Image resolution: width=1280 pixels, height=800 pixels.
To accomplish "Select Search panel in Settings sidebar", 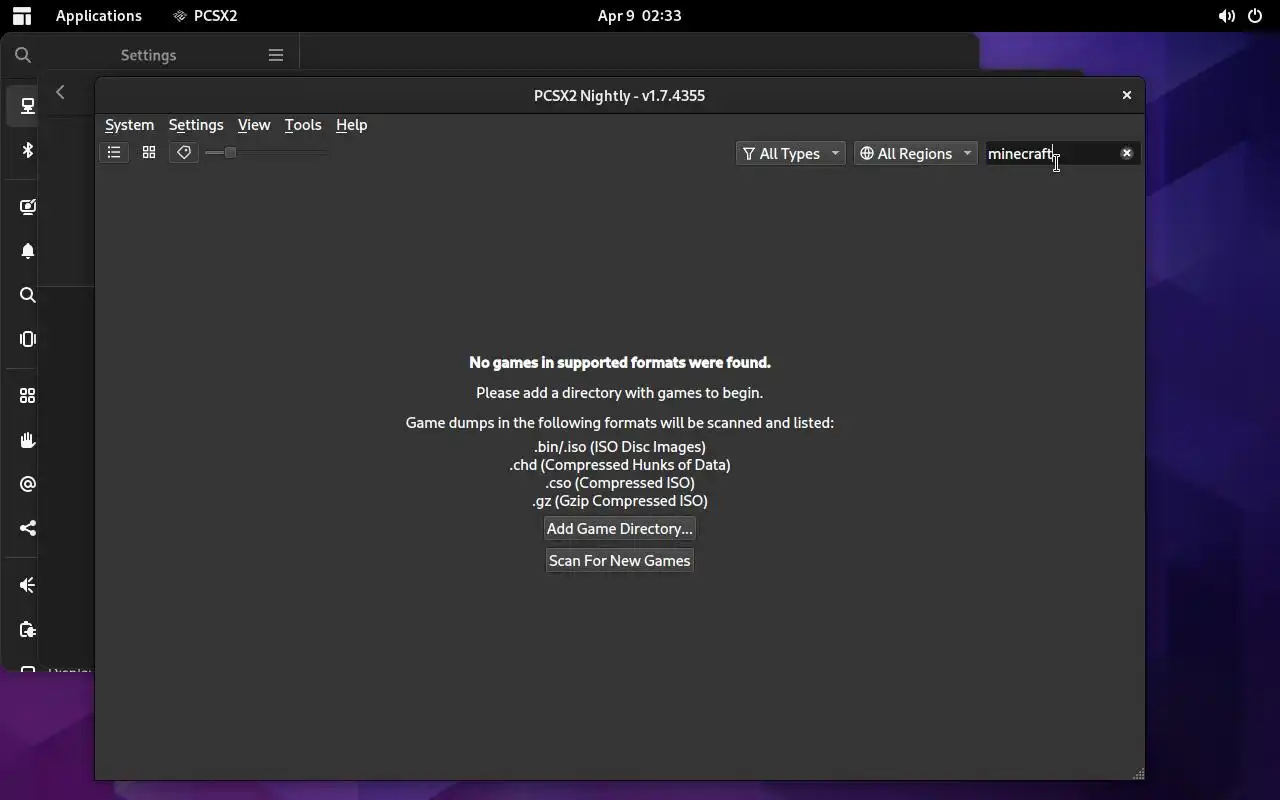I will click(x=28, y=295).
